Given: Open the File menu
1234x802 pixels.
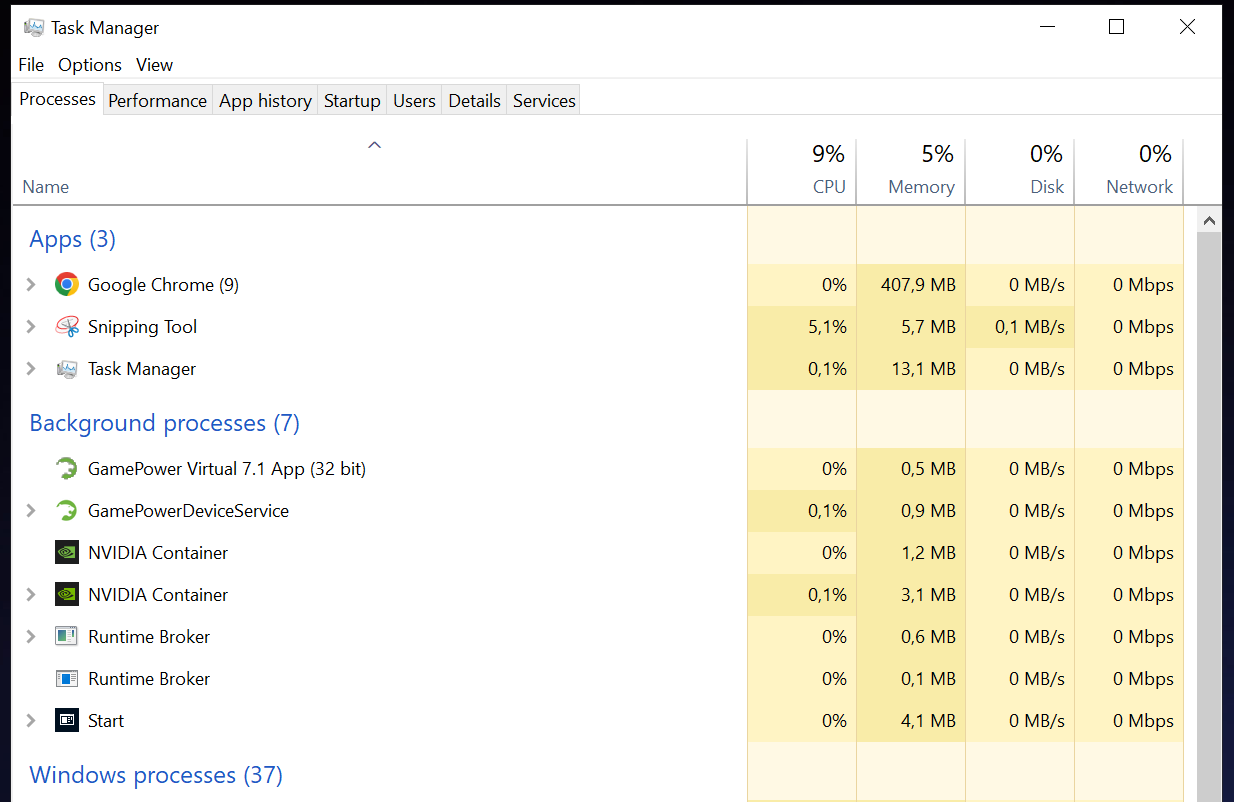Looking at the screenshot, I should pyautogui.click(x=31, y=65).
